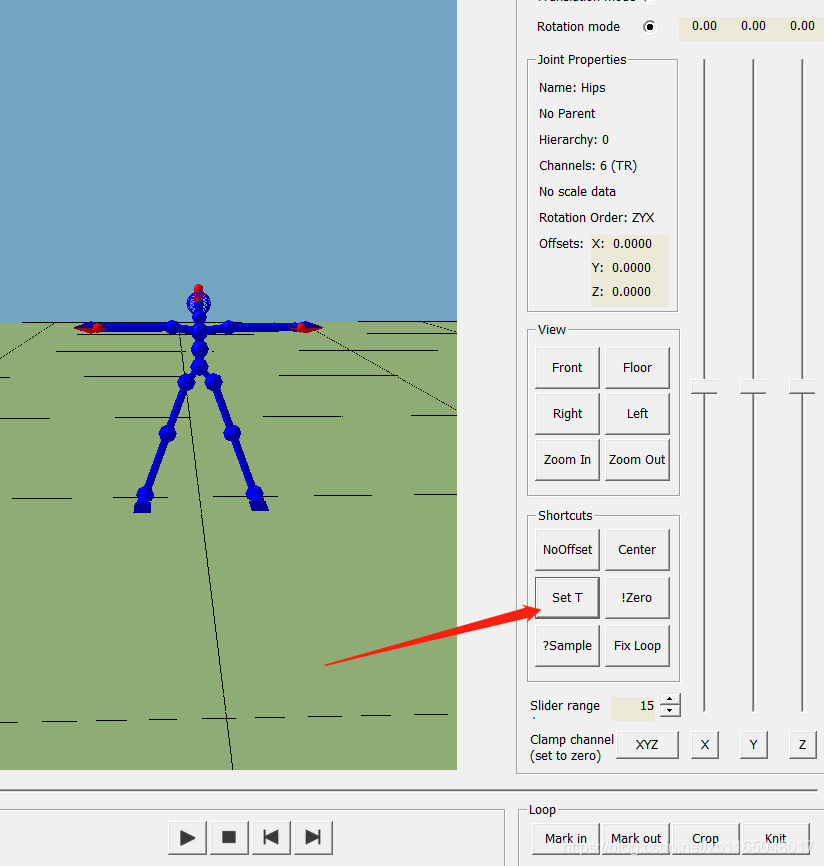The width and height of the screenshot is (824, 866).
Task: Switch to Front view
Action: coord(567,368)
